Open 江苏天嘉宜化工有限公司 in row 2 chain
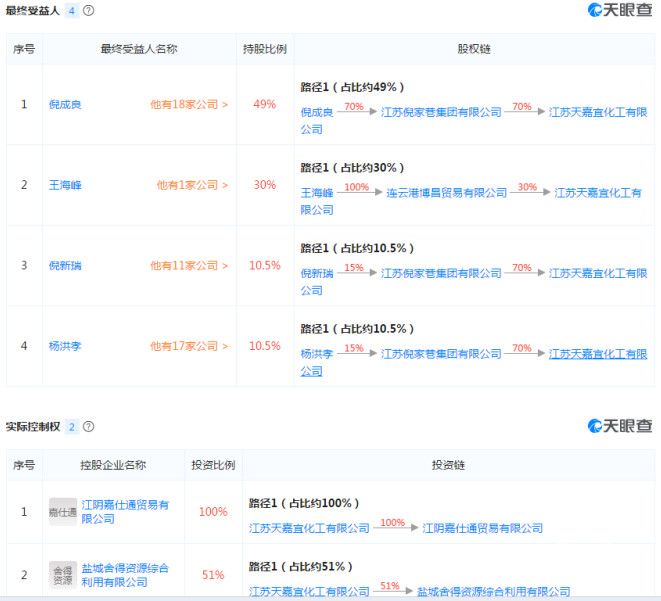Screen dimensions: 661x601 598,193
